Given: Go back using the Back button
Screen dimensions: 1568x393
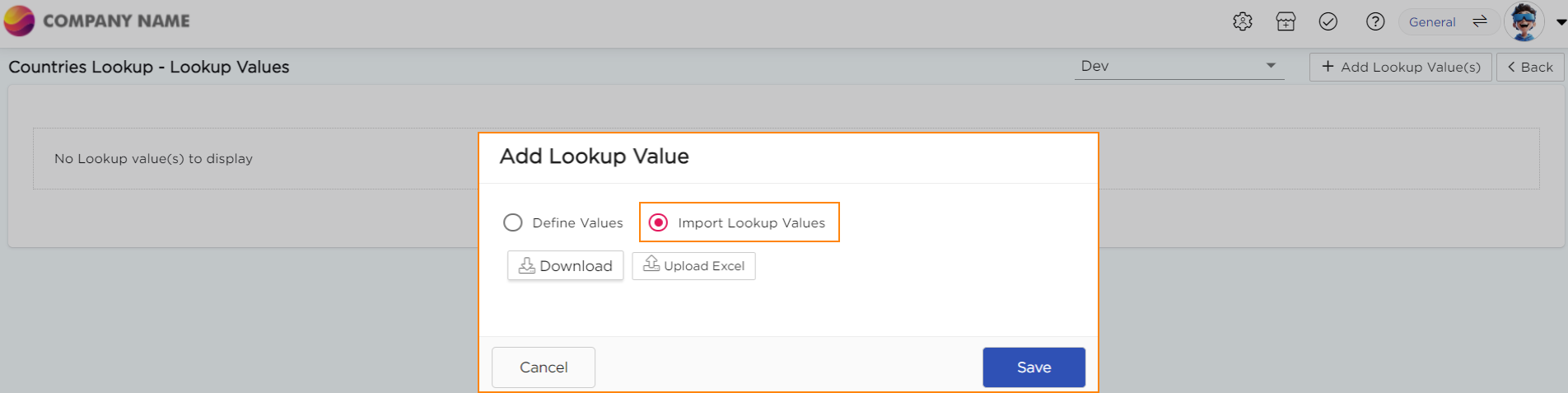Looking at the screenshot, I should 1530,67.
